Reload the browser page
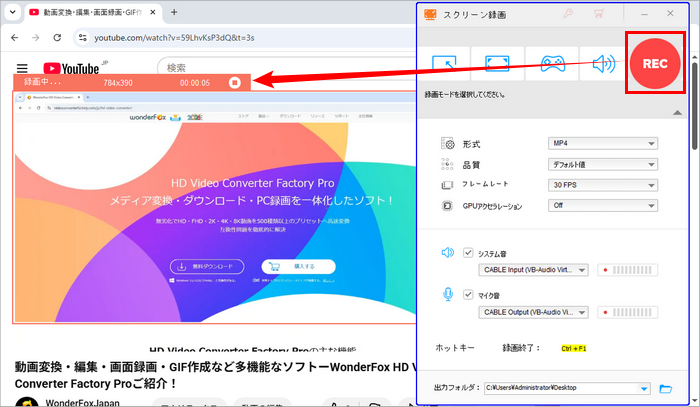The height and width of the screenshot is (407, 700). click(57, 37)
